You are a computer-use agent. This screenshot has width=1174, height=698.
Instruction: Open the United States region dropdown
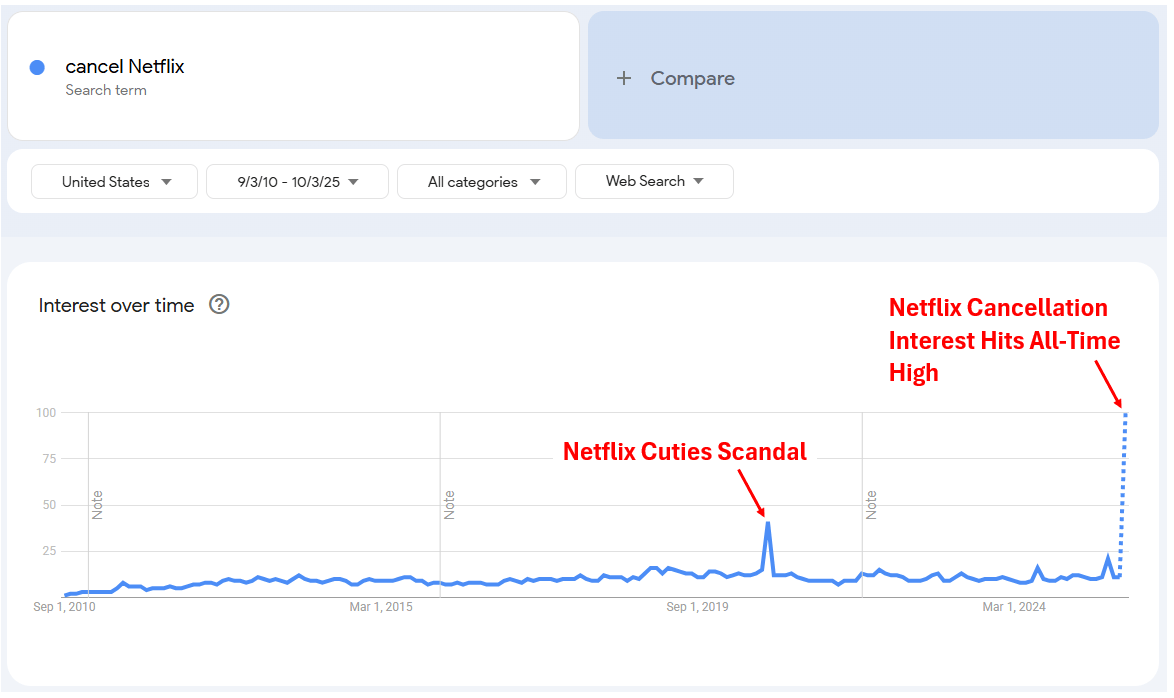click(115, 182)
